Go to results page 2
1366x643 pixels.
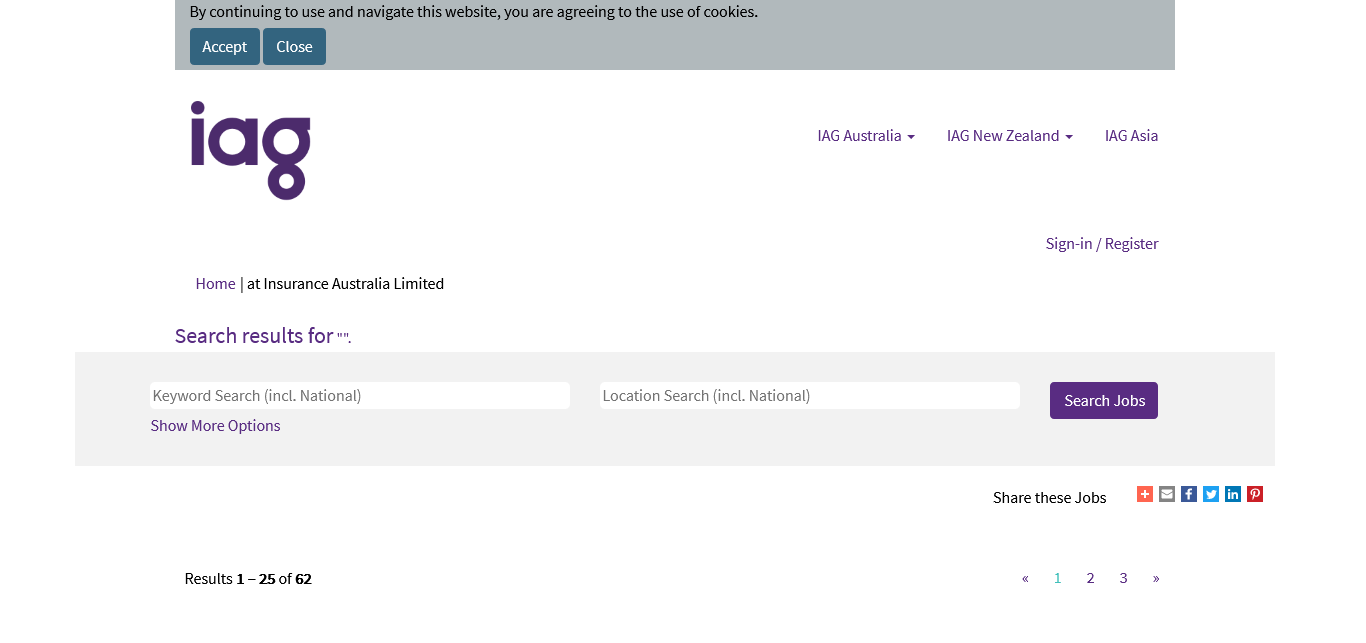[1090, 578]
